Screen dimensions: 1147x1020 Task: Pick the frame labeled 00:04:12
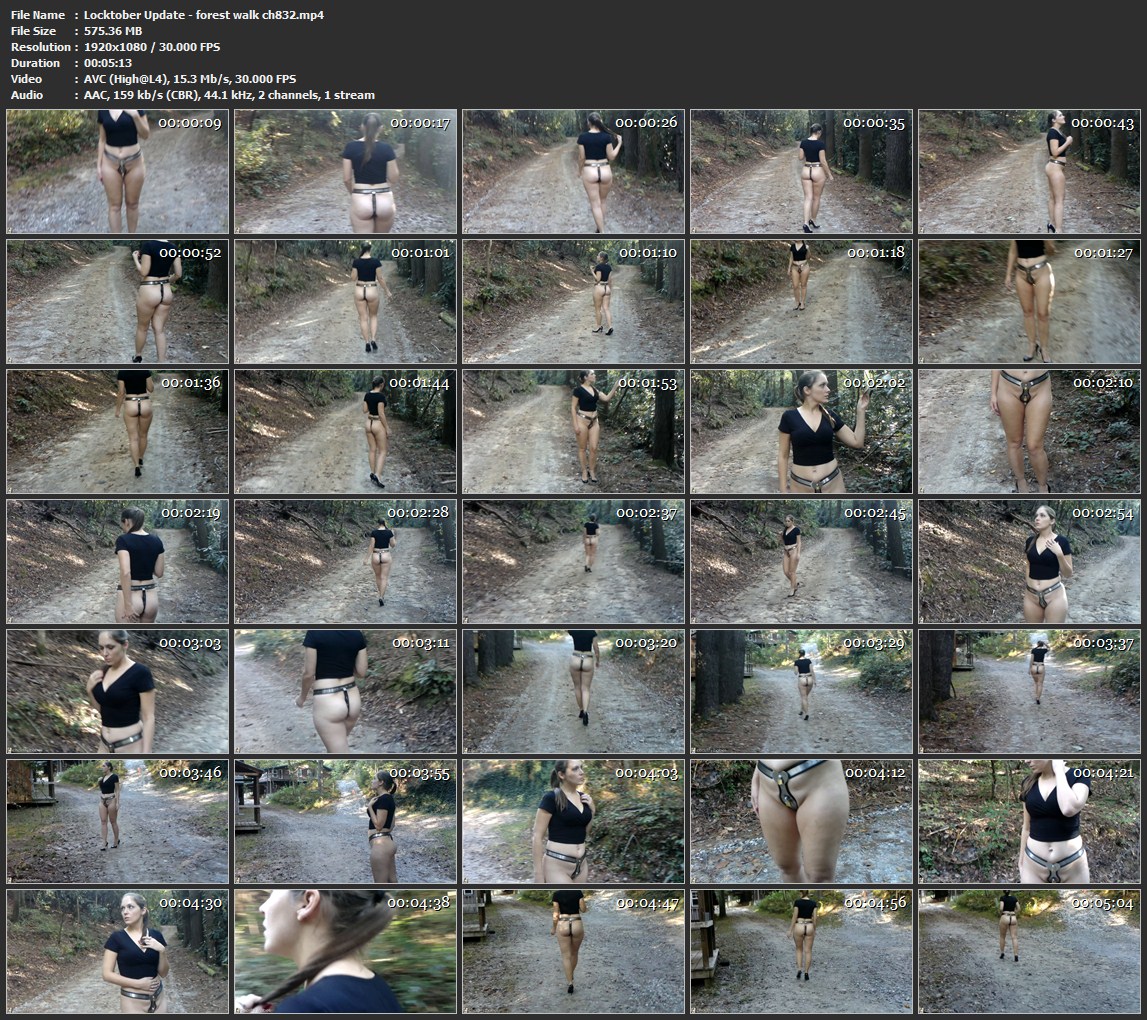pos(802,822)
